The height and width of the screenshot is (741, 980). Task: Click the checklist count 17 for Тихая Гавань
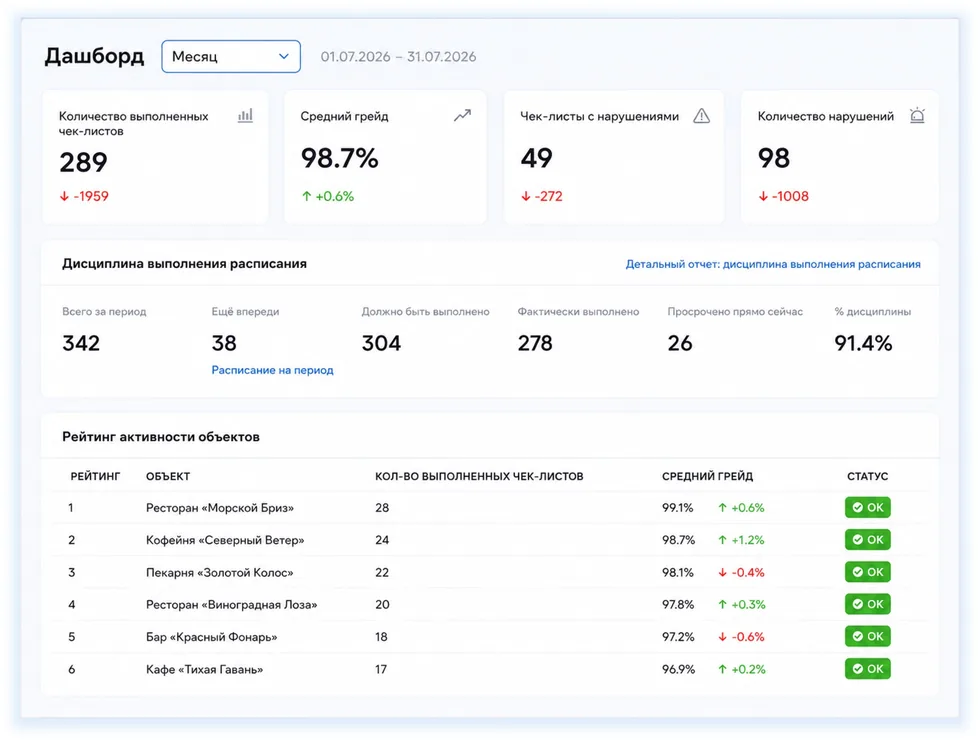[381, 669]
